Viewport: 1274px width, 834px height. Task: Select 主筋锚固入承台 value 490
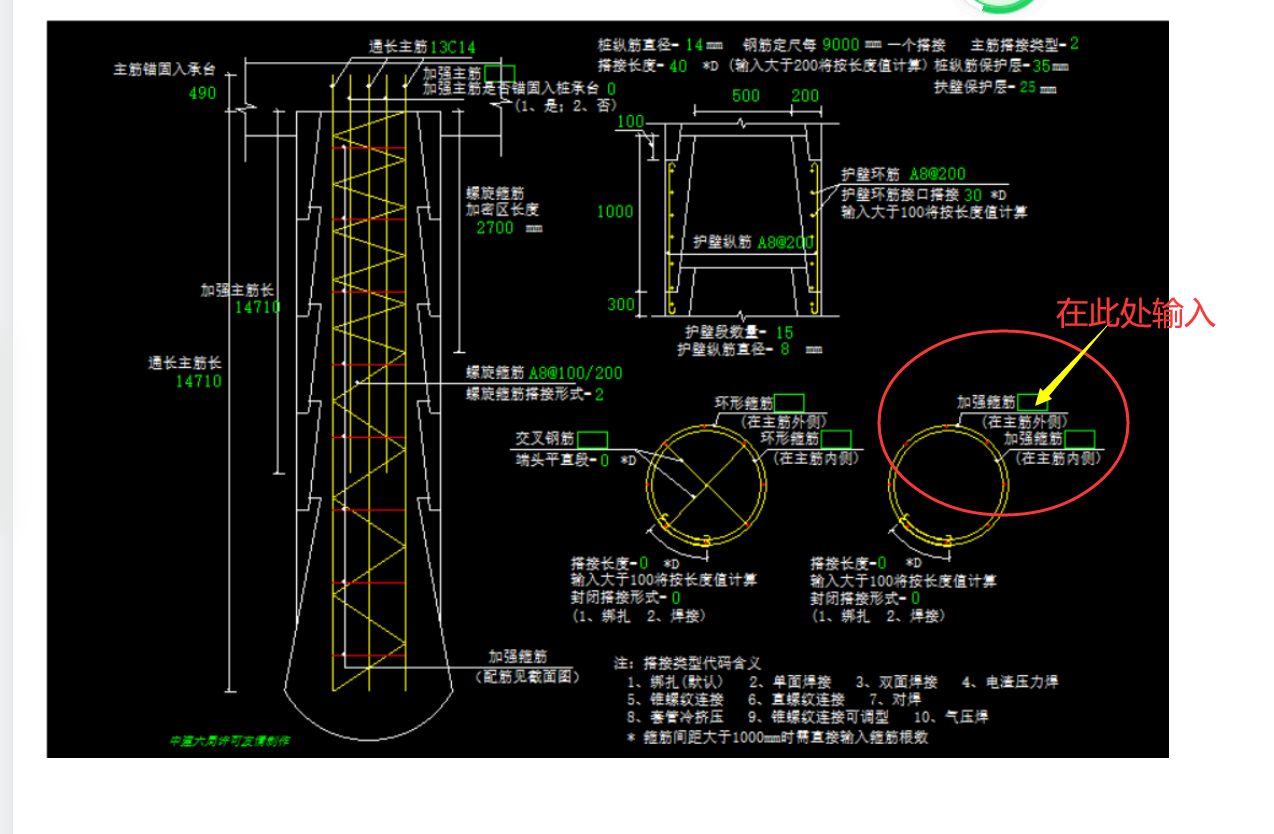pos(202,94)
